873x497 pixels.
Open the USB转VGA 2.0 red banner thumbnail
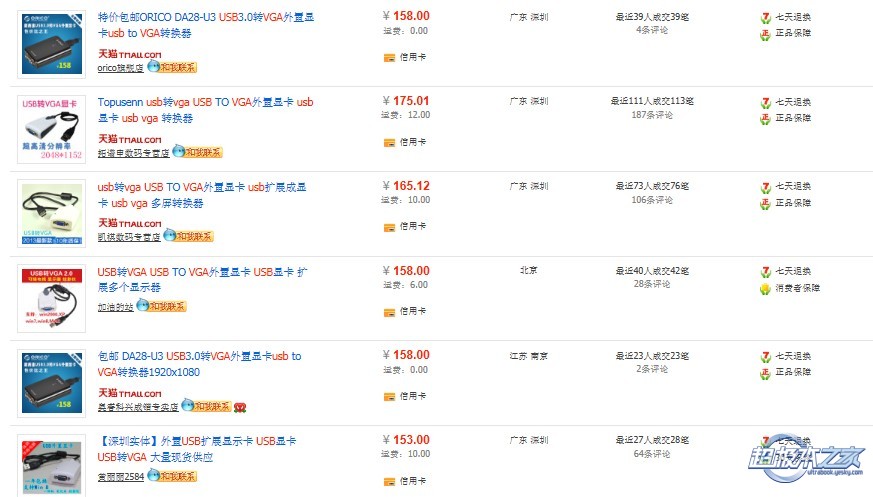tap(52, 298)
